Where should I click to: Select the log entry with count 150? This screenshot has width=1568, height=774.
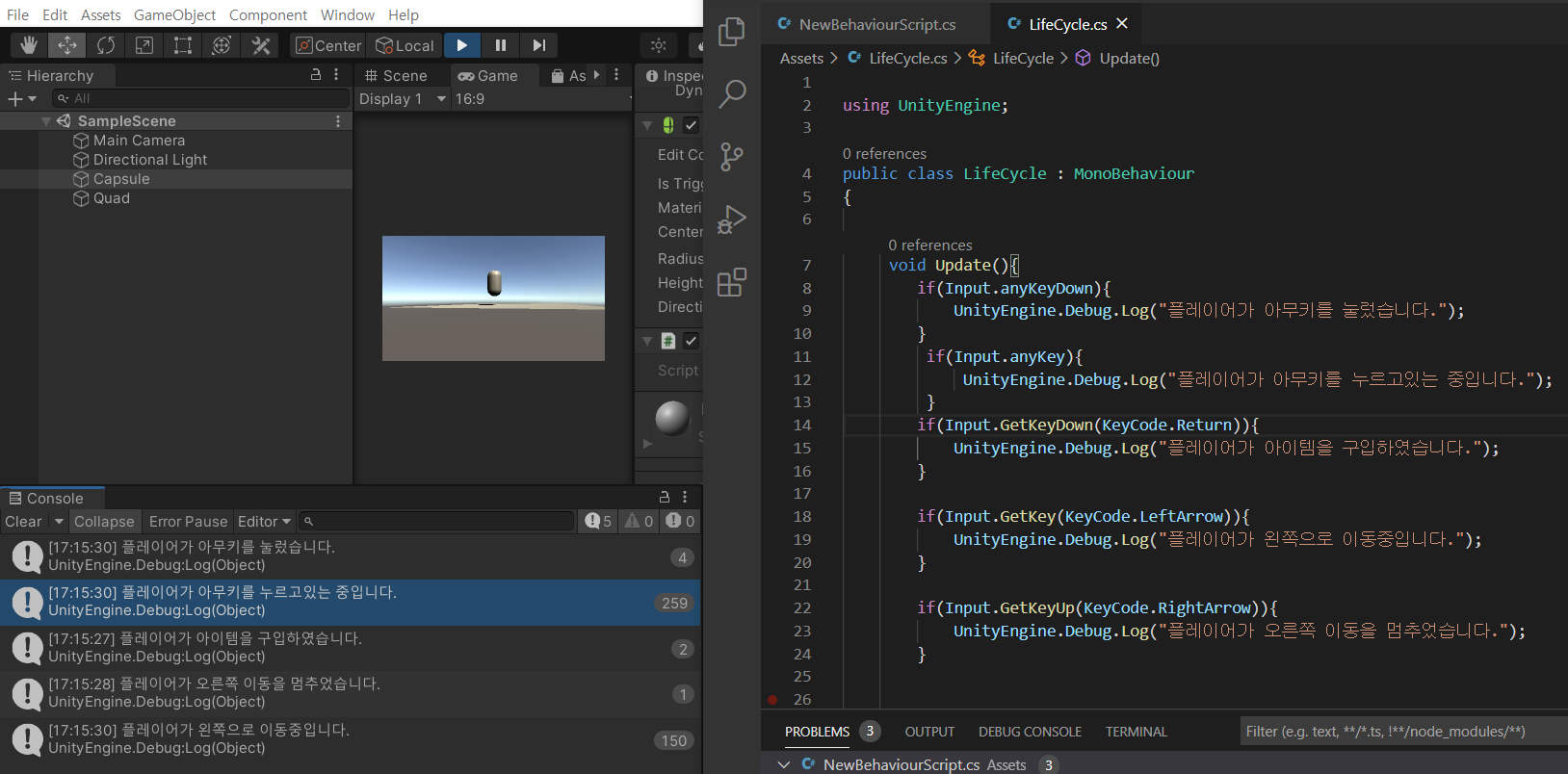click(351, 739)
